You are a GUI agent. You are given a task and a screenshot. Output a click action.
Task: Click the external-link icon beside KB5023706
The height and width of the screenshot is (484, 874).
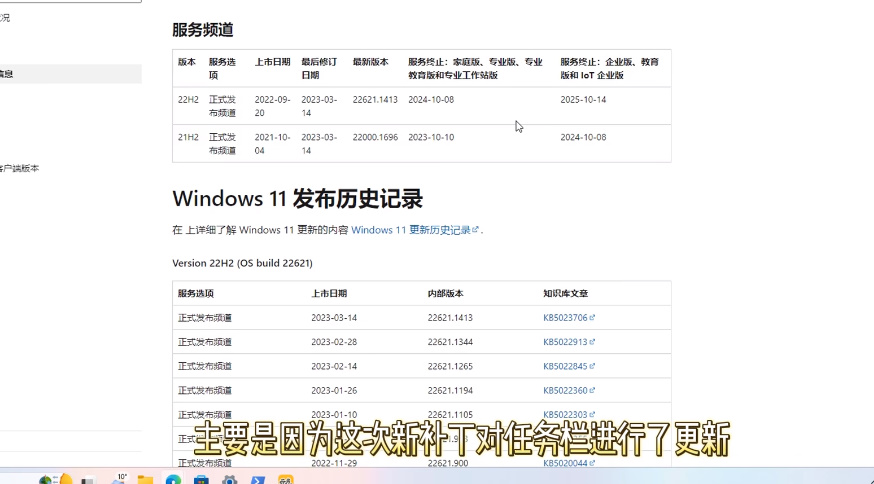pos(592,317)
